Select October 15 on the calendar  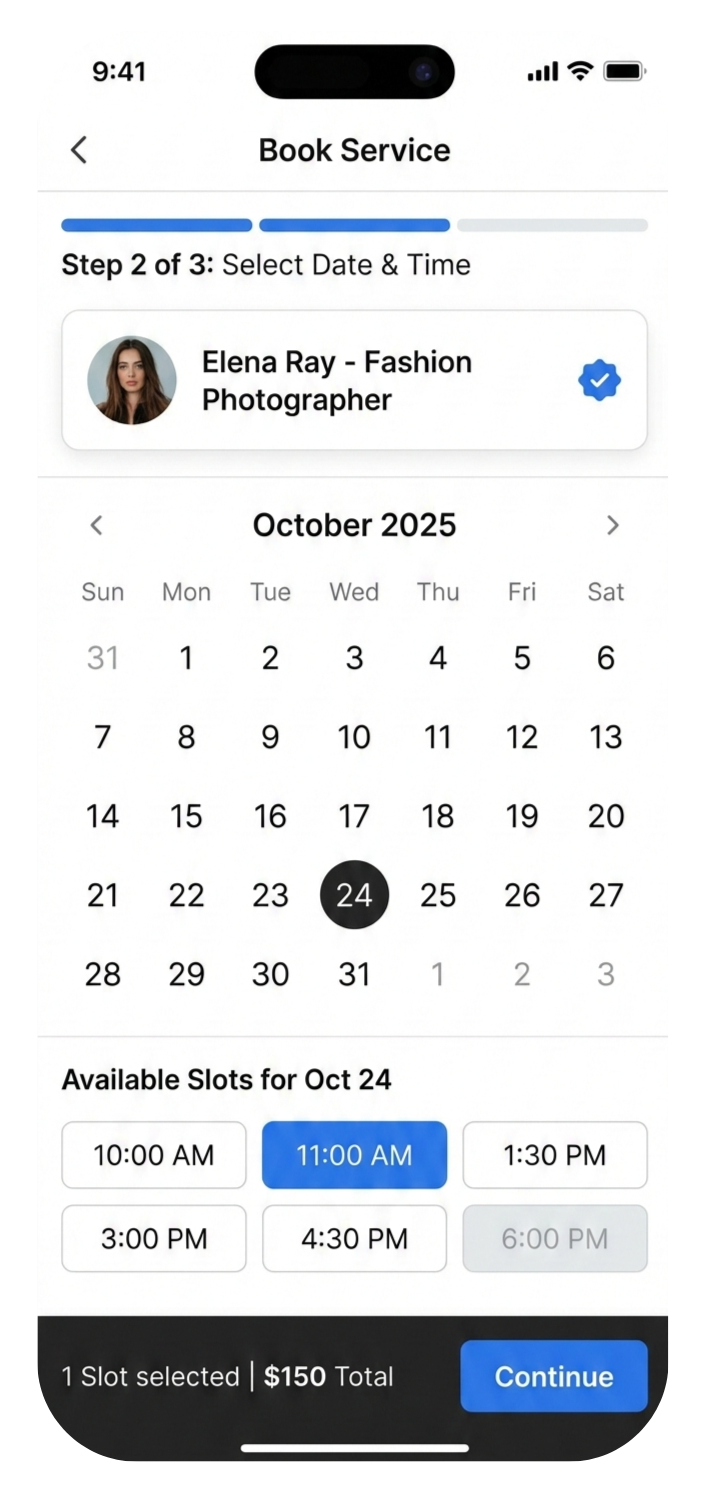pyautogui.click(x=186, y=816)
